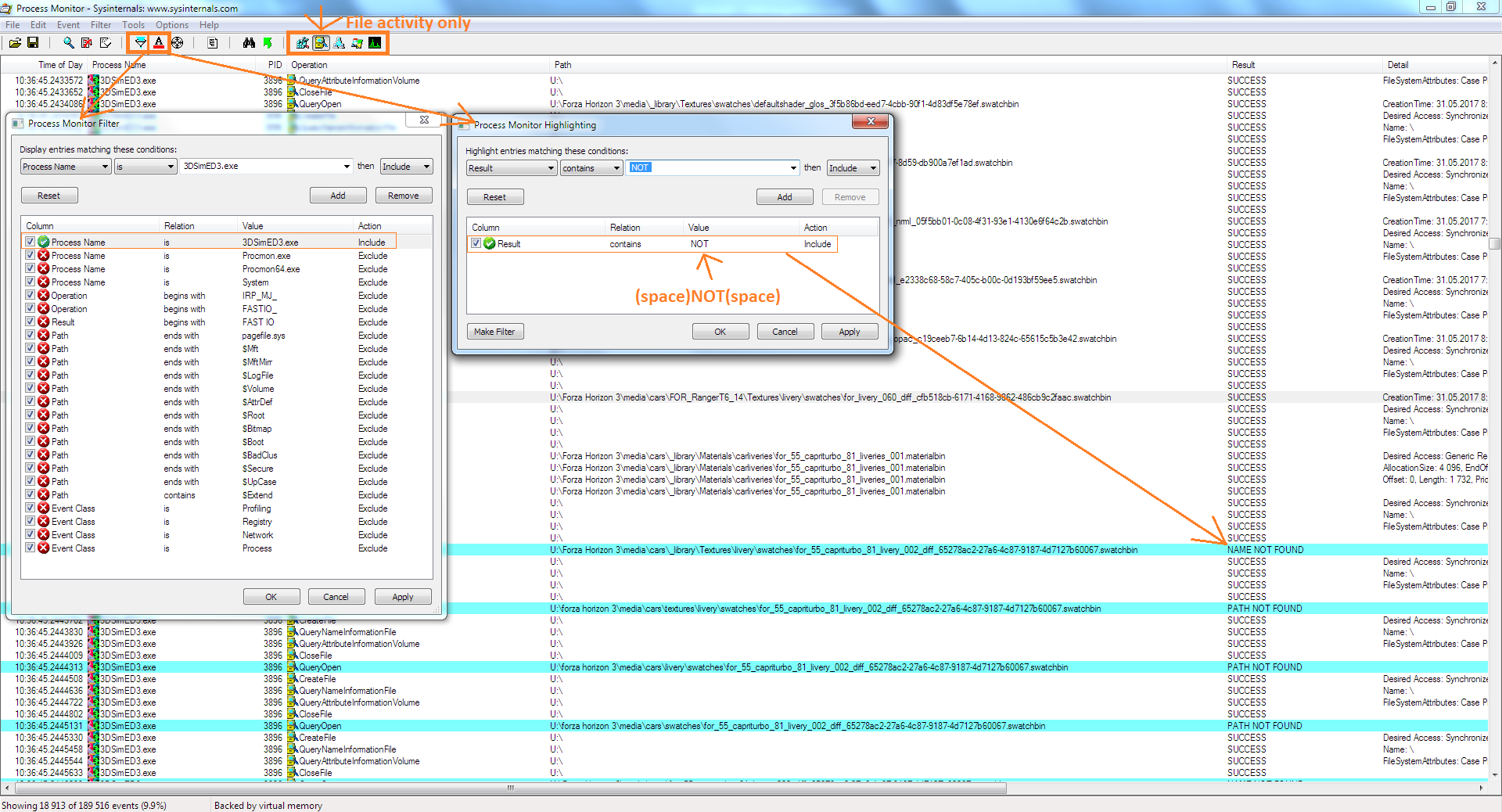Uncheck the Procmon.exe exclude filter entry
The image size is (1502, 812).
tap(30, 256)
